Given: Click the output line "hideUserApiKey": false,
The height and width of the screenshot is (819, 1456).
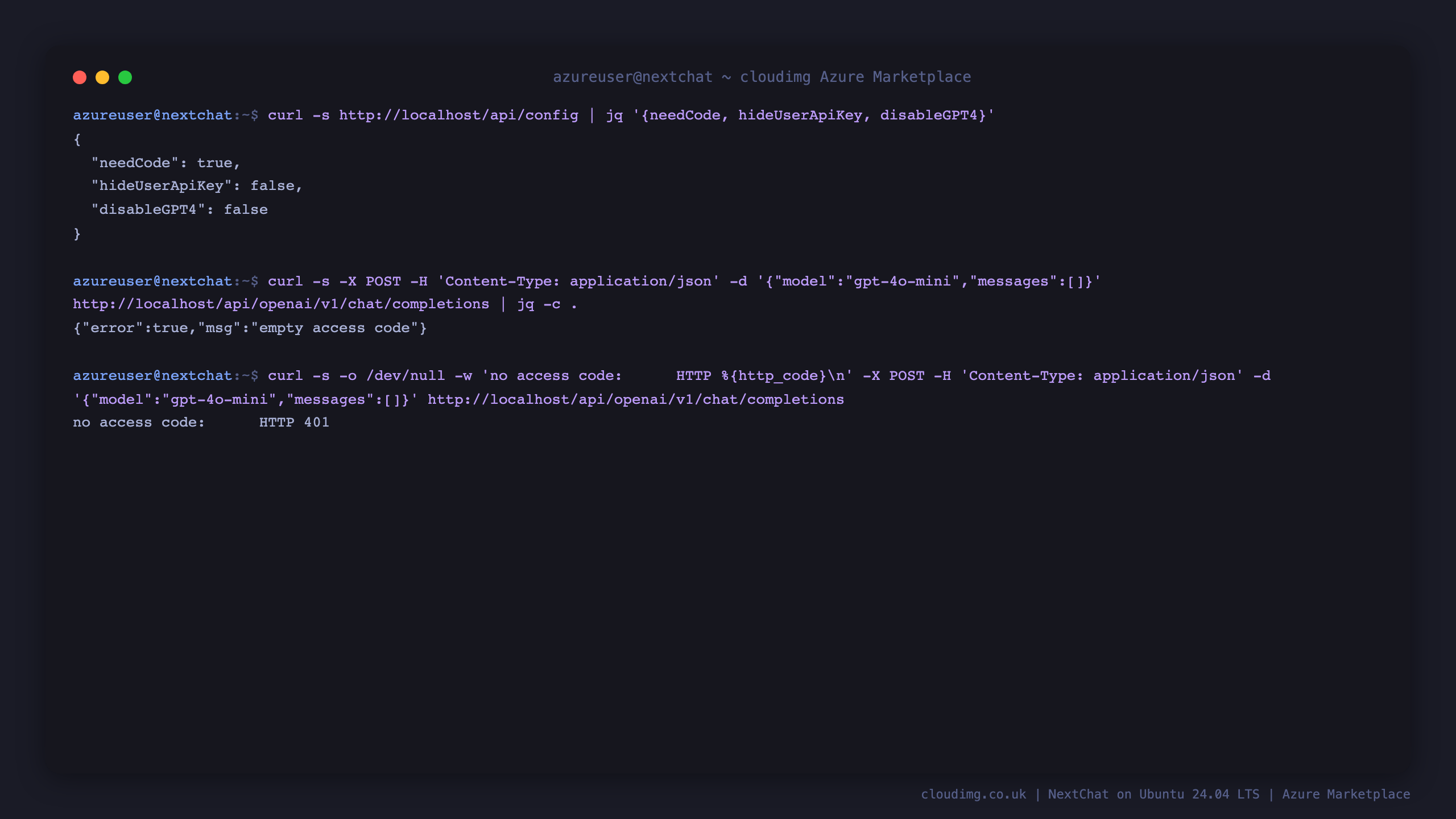Looking at the screenshot, I should click(x=197, y=185).
